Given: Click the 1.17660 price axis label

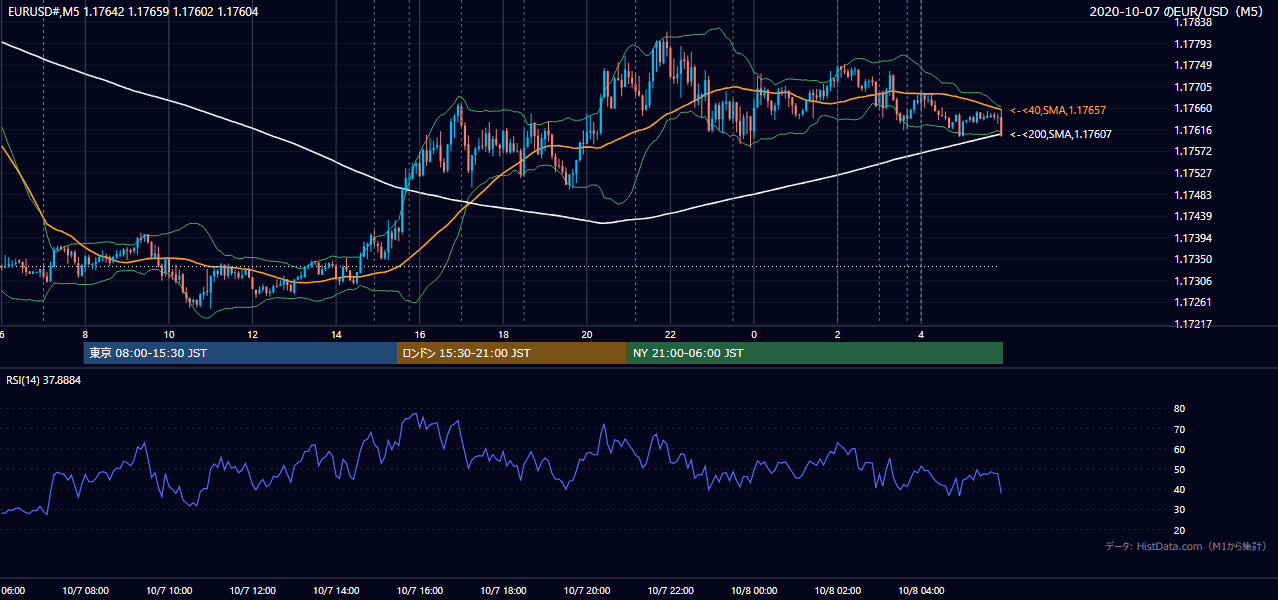Looking at the screenshot, I should [1193, 108].
